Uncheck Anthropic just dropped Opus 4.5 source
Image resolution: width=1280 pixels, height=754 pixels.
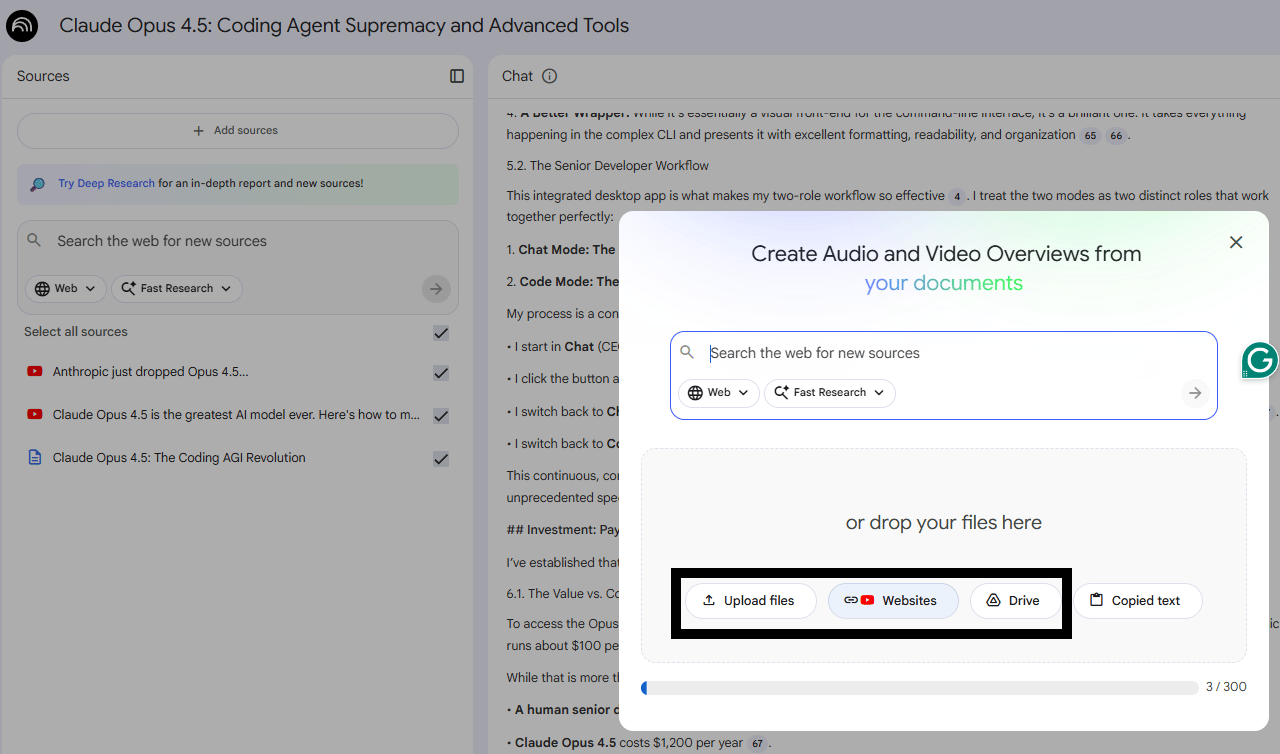pos(441,373)
